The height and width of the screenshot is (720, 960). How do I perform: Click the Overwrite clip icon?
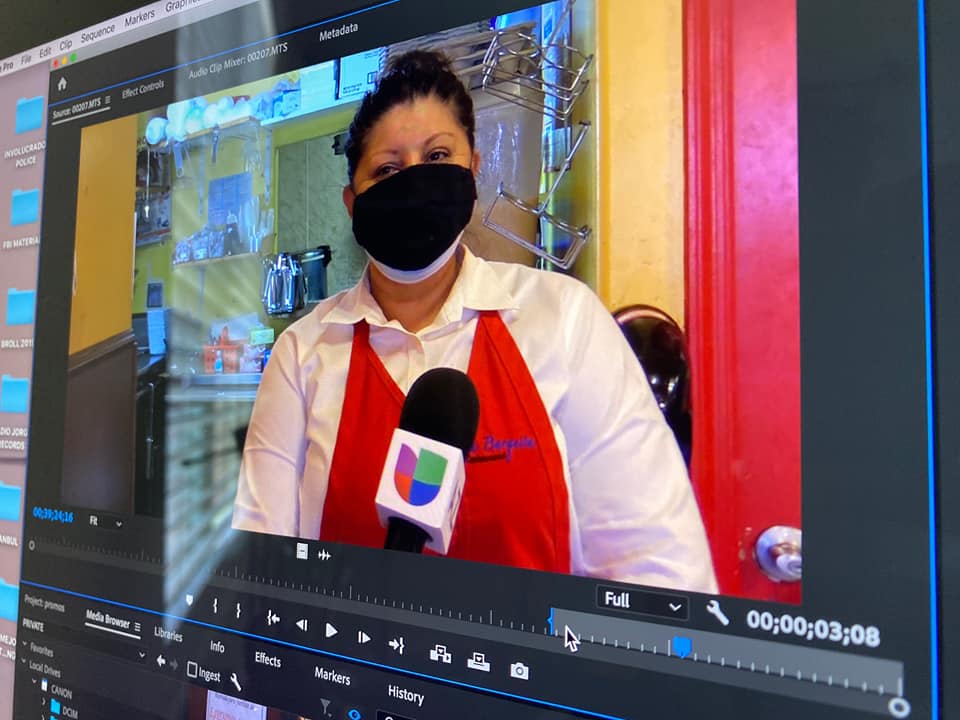[x=478, y=662]
